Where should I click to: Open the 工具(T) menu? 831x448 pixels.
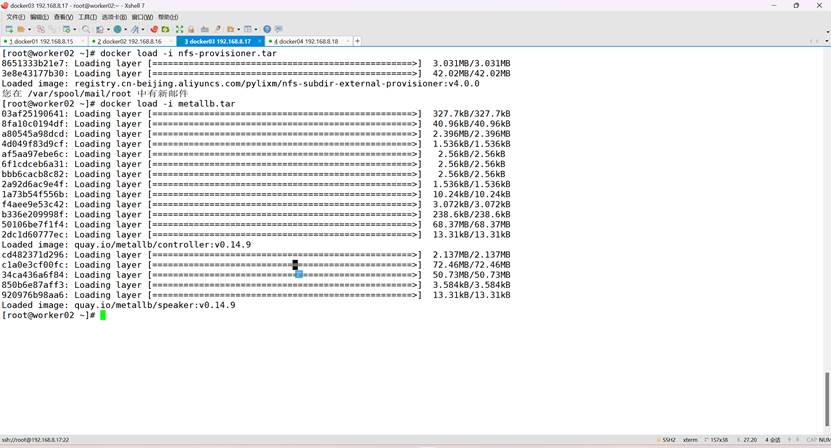tap(87, 17)
